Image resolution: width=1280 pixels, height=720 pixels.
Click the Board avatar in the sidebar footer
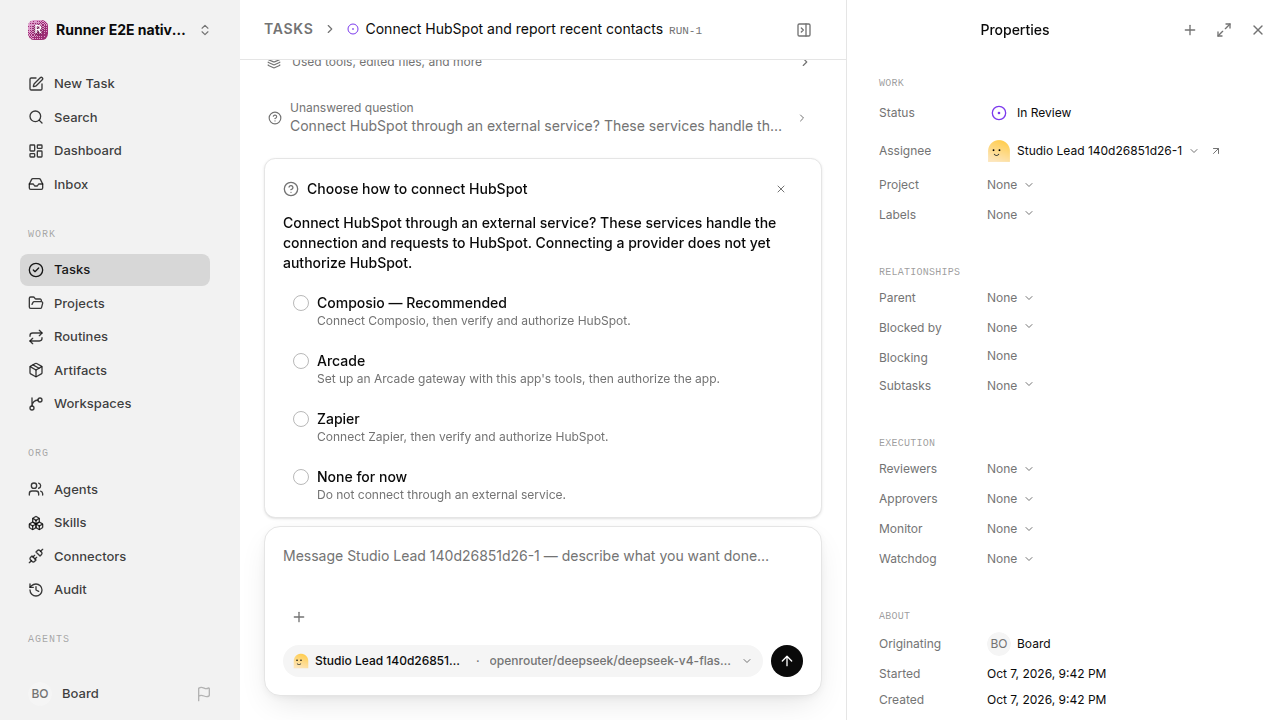(x=40, y=694)
